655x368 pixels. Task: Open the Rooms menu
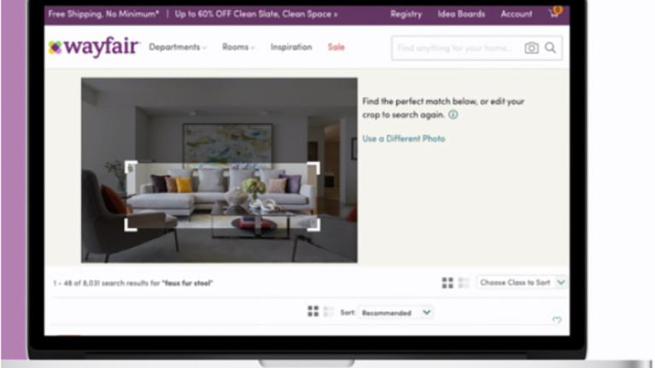pos(238,47)
